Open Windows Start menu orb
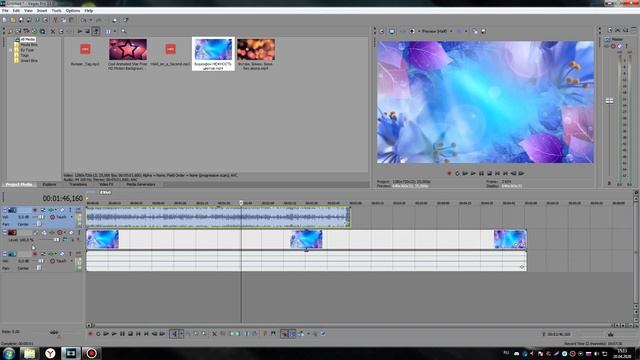The height and width of the screenshot is (360, 640). tap(9, 353)
